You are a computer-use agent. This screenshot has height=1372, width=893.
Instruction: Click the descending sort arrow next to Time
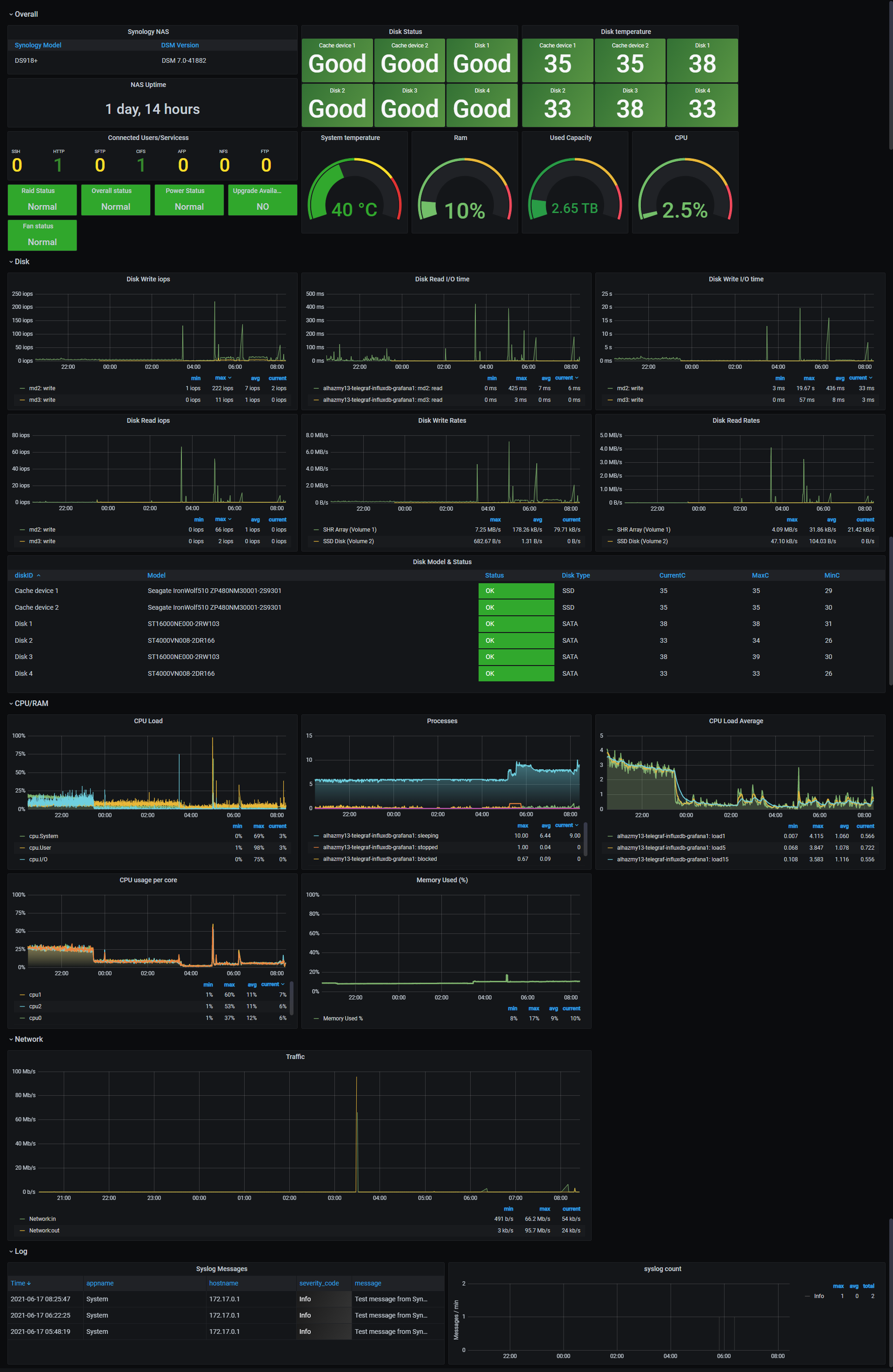29,1283
